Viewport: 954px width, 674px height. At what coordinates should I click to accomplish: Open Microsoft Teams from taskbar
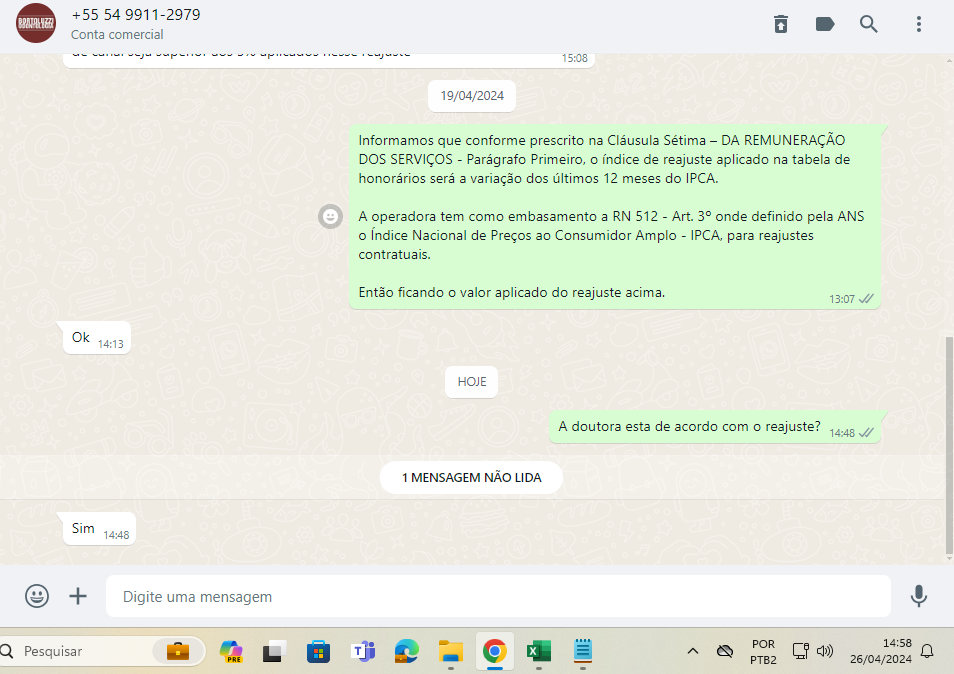(x=363, y=651)
